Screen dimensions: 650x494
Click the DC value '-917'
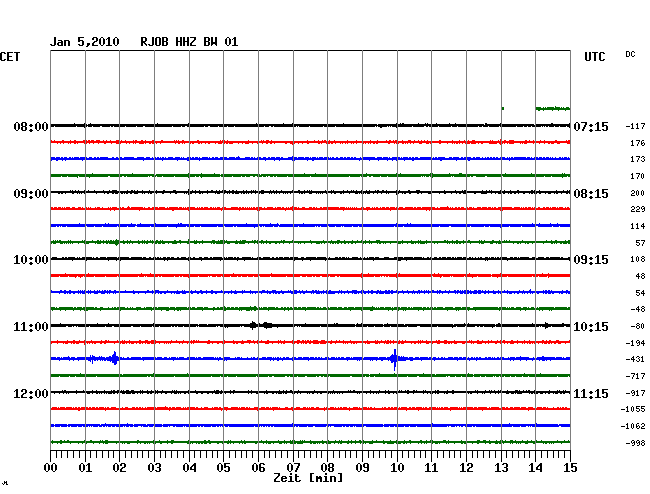pyautogui.click(x=635, y=393)
